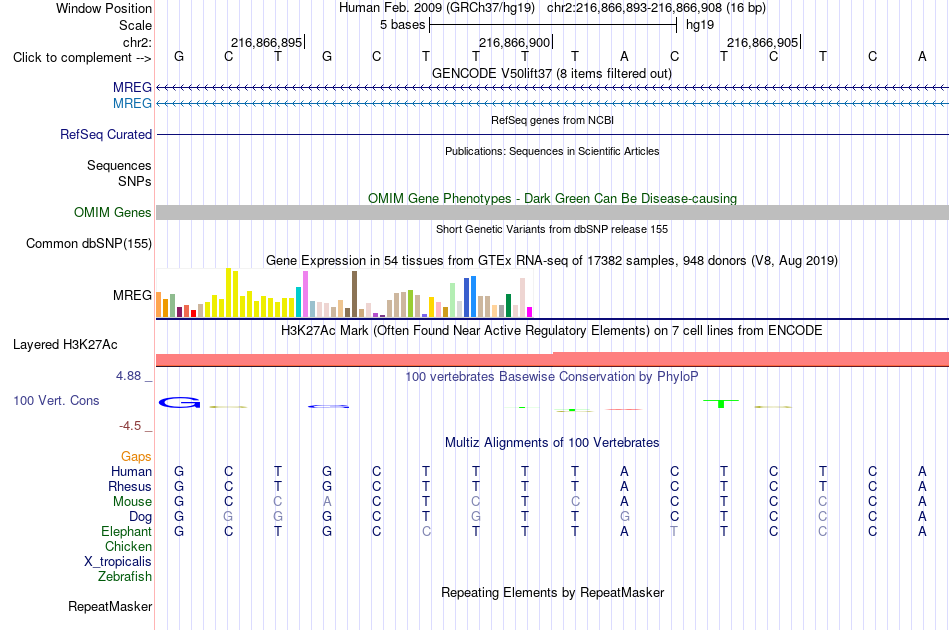Click the '5 bases' scale bar label
Viewport: 950px width, 630px height.
coord(402,25)
